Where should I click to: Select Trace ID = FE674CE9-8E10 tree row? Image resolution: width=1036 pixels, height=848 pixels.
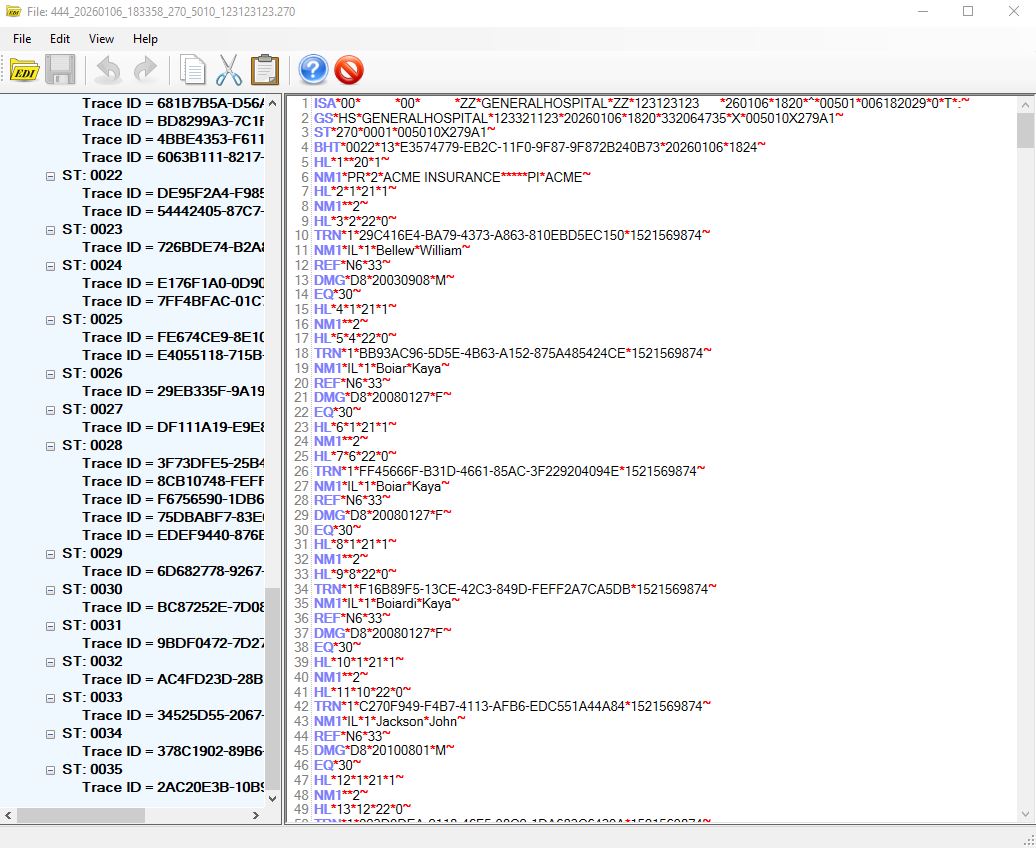(x=173, y=337)
